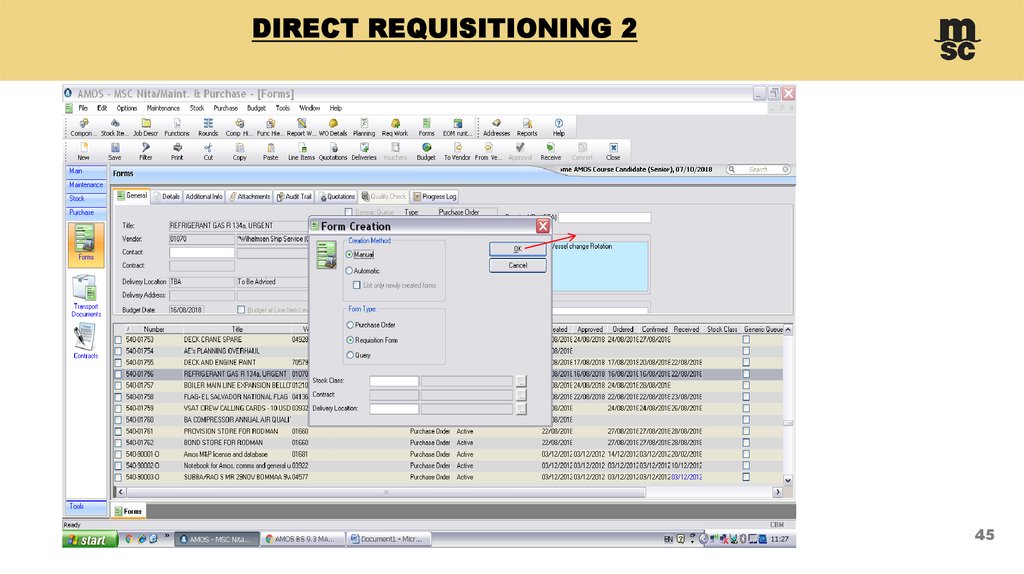Click the Print toolbar icon
The width and height of the screenshot is (1024, 574).
point(177,151)
